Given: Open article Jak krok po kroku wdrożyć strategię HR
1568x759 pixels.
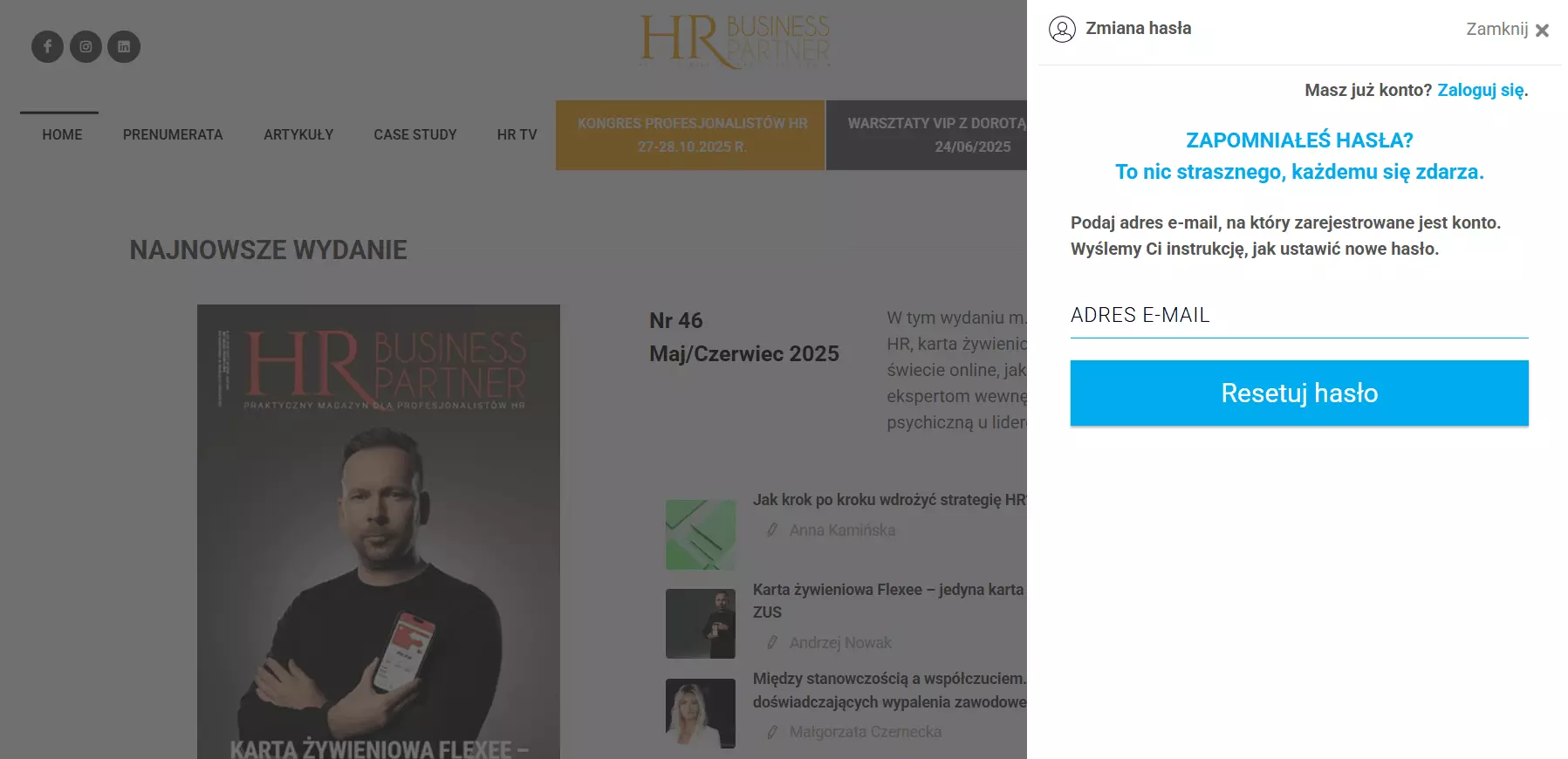Looking at the screenshot, I should tap(890, 500).
